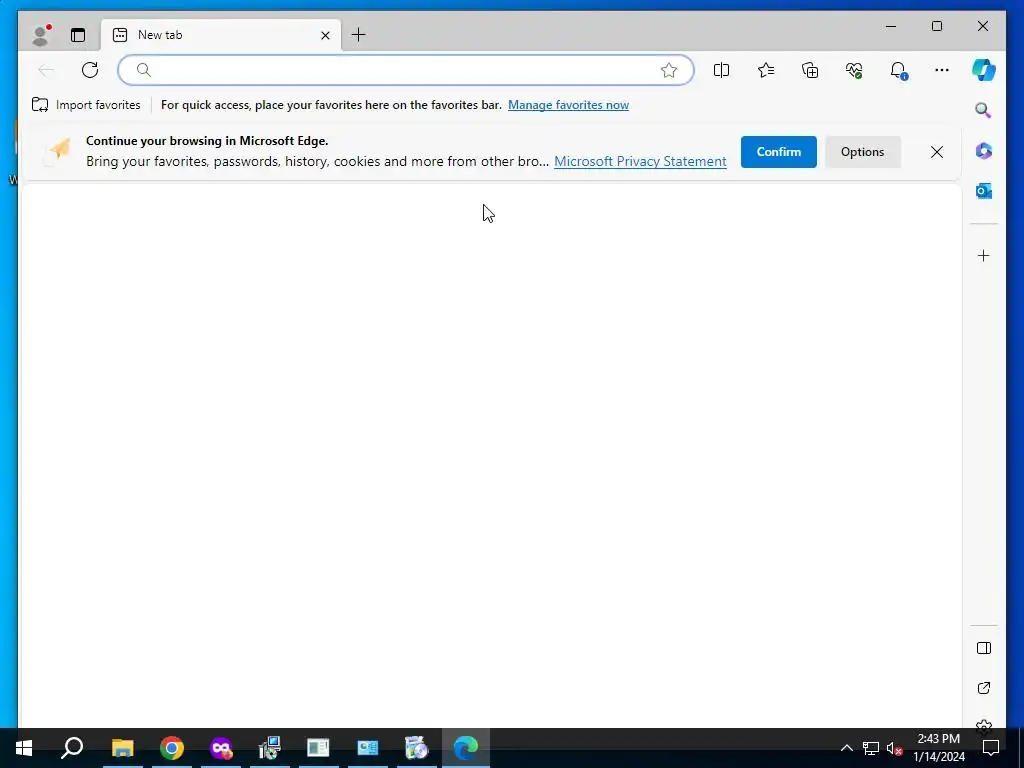
Task: Open the Windows Start menu
Action: click(x=24, y=748)
